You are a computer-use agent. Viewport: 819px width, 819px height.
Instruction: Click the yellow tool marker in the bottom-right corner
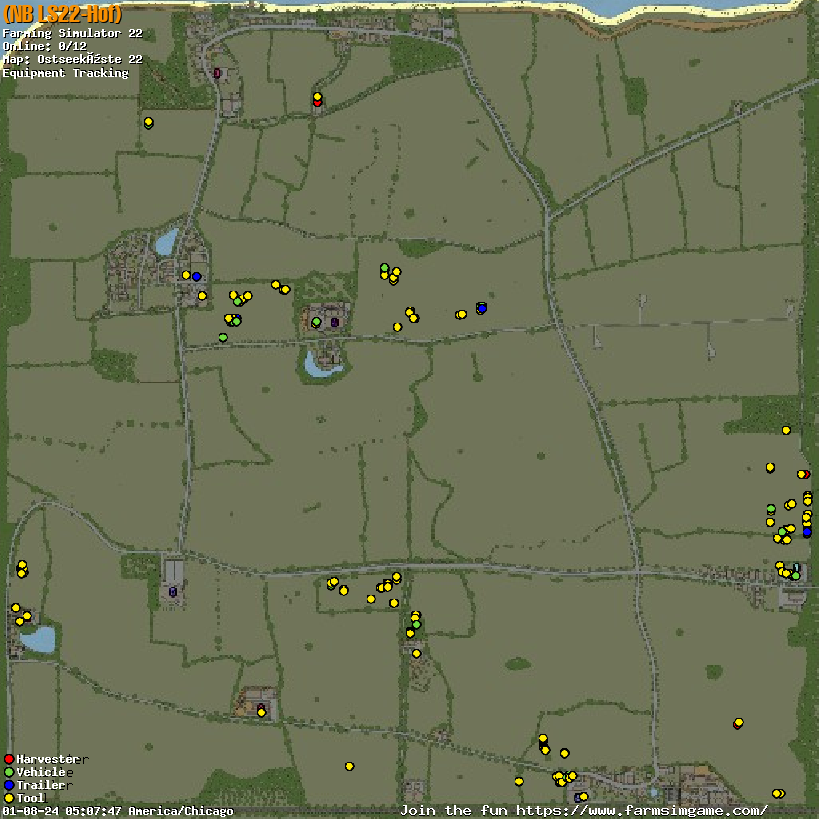click(777, 793)
